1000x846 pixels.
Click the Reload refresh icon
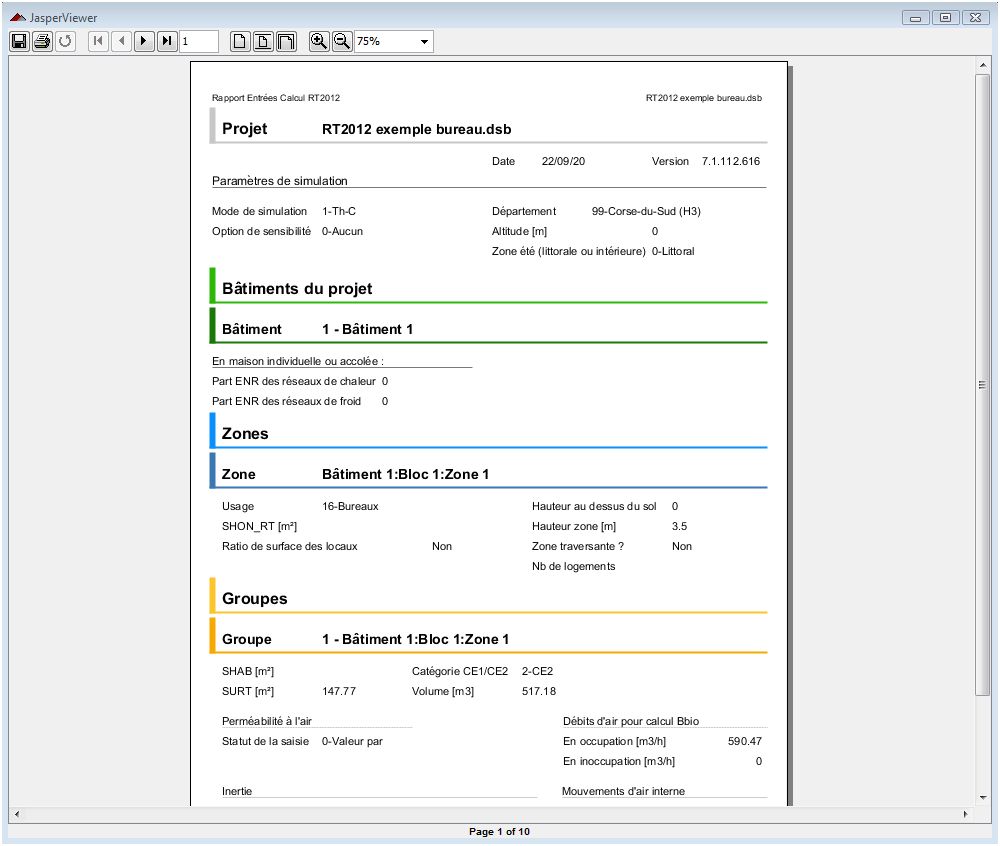click(65, 41)
